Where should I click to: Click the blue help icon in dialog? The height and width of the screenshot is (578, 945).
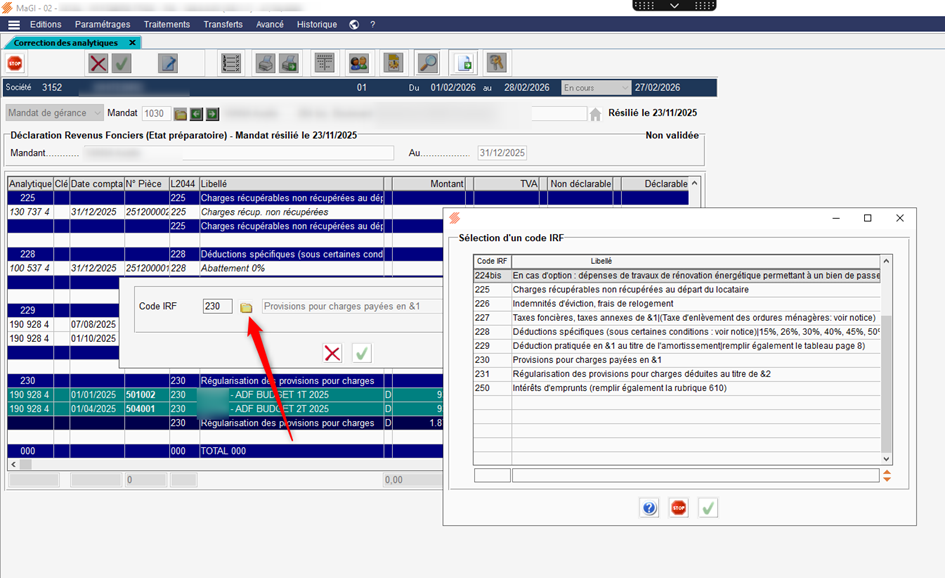(x=650, y=508)
